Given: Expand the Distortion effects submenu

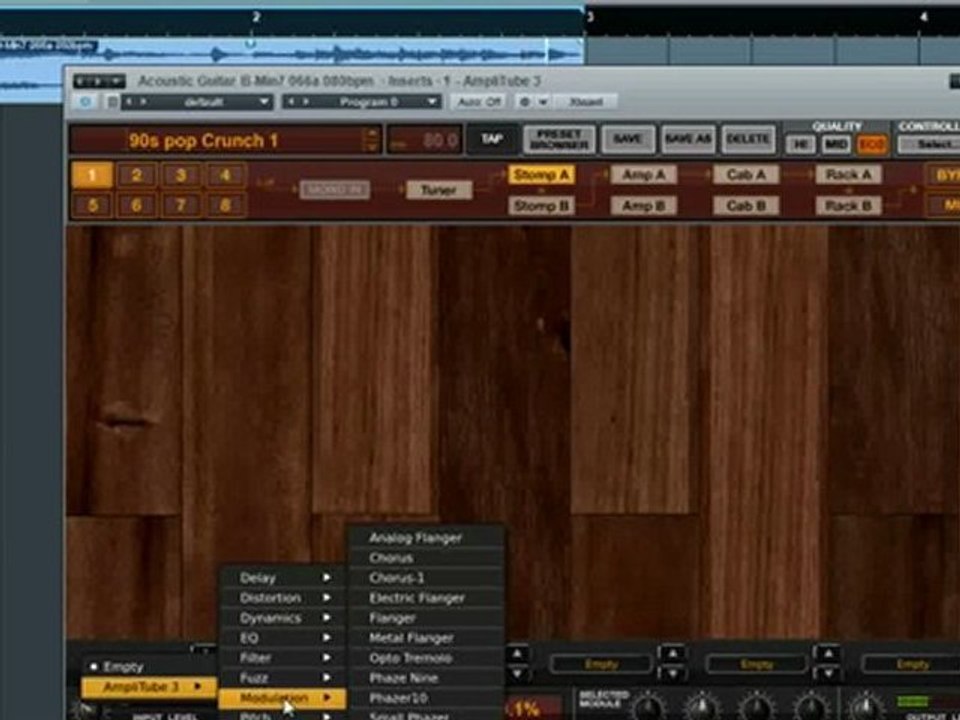Looking at the screenshot, I should pyautogui.click(x=284, y=598).
